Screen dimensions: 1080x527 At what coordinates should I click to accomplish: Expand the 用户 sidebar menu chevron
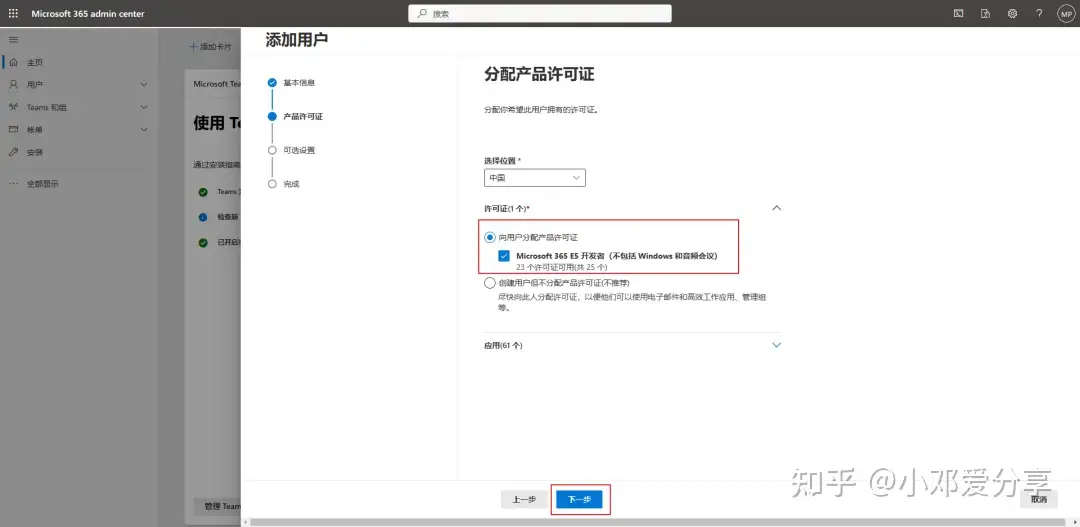click(144, 85)
